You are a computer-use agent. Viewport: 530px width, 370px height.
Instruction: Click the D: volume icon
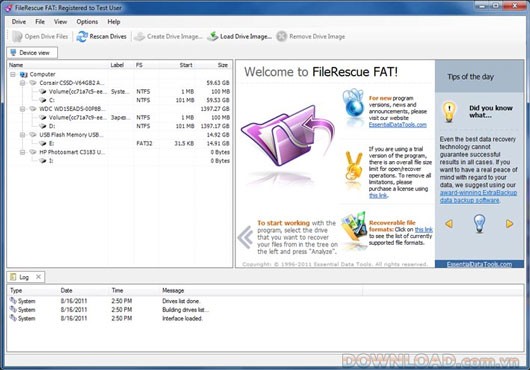tap(43, 126)
